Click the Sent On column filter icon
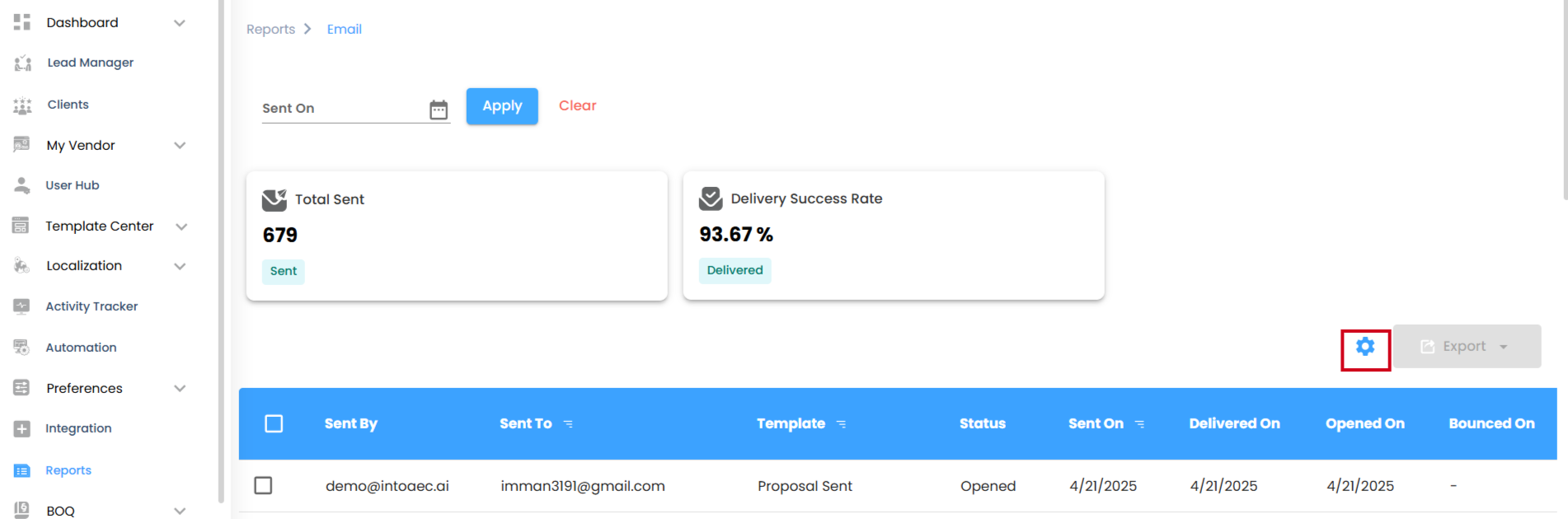Viewport: 1568px width, 519px height. click(x=1139, y=423)
